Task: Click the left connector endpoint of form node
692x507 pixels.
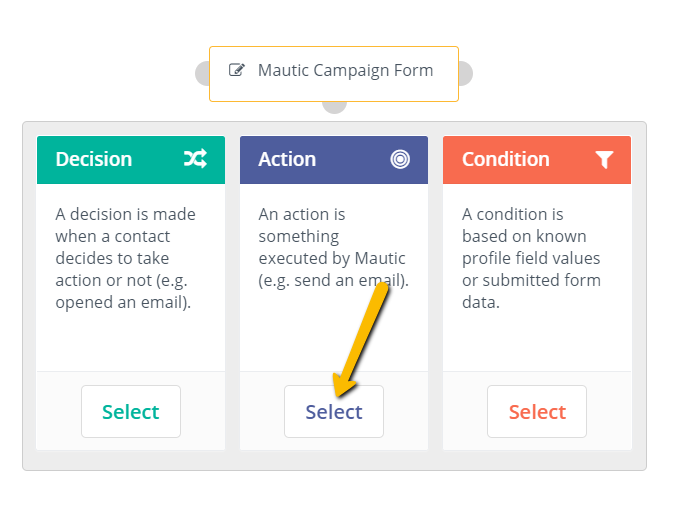Action: click(203, 73)
